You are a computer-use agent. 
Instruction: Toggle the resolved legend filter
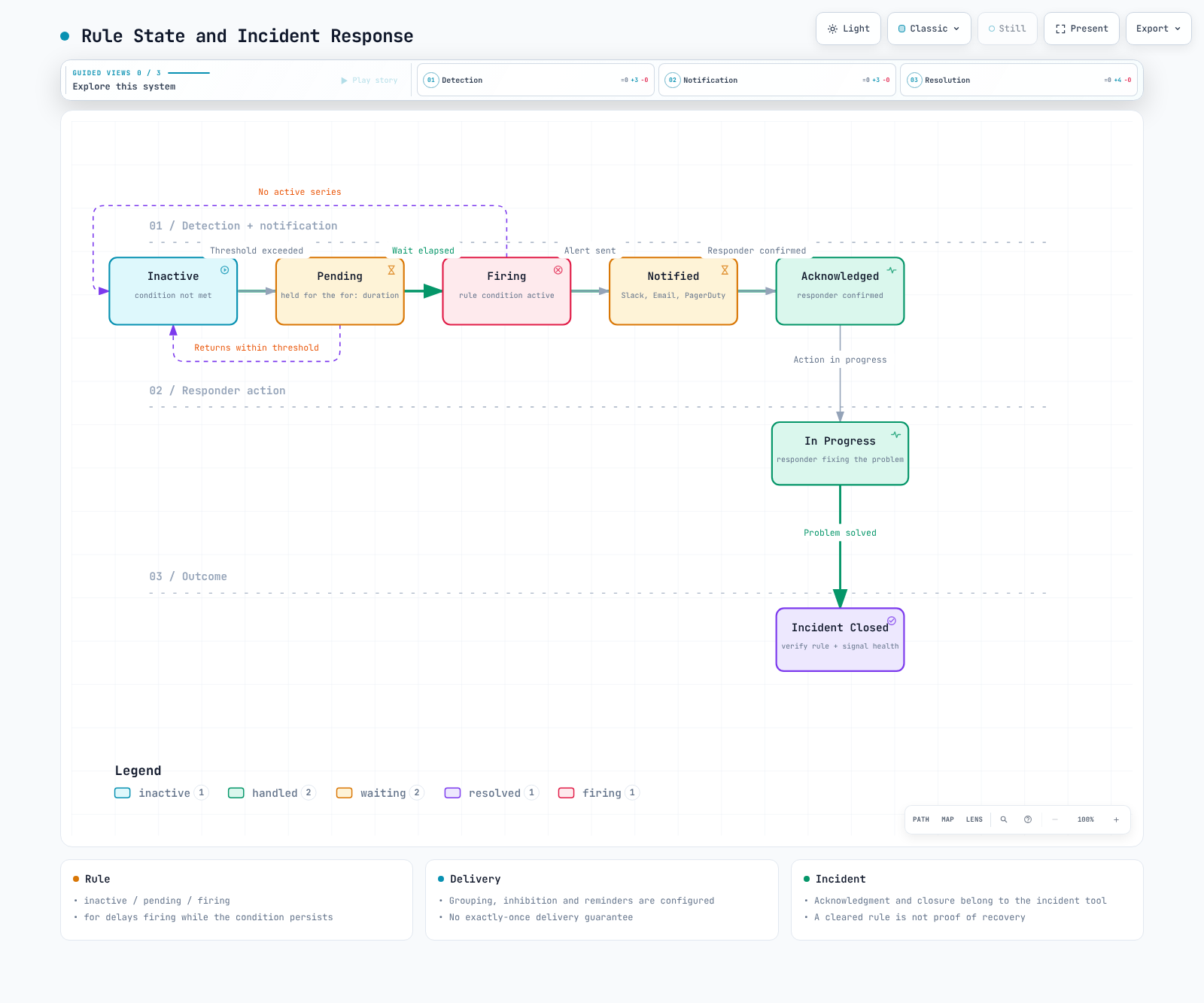coord(491,793)
